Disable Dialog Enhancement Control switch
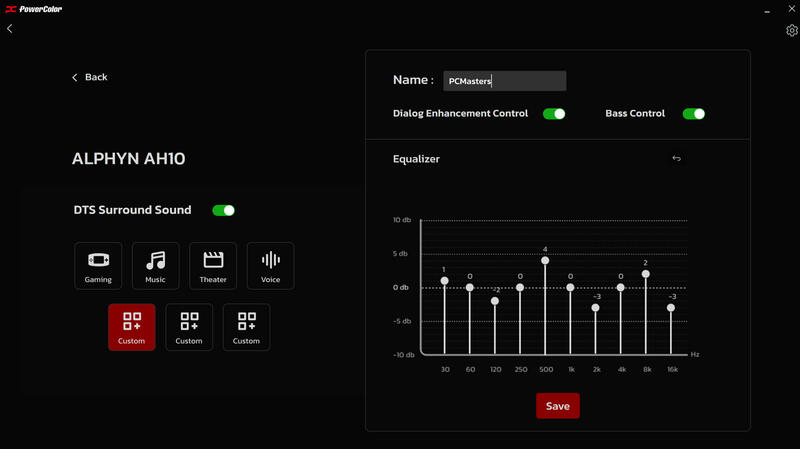Viewport: 800px width, 449px height. point(554,114)
